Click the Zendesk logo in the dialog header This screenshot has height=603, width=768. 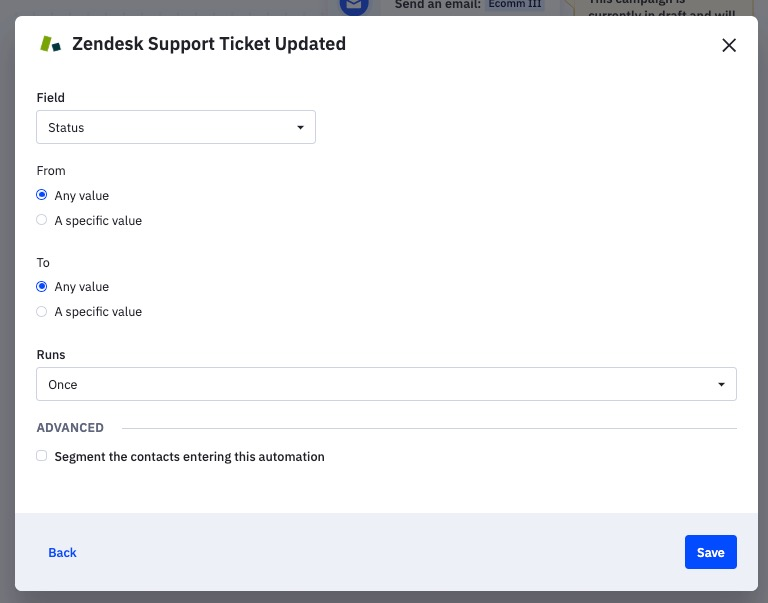(x=49, y=44)
